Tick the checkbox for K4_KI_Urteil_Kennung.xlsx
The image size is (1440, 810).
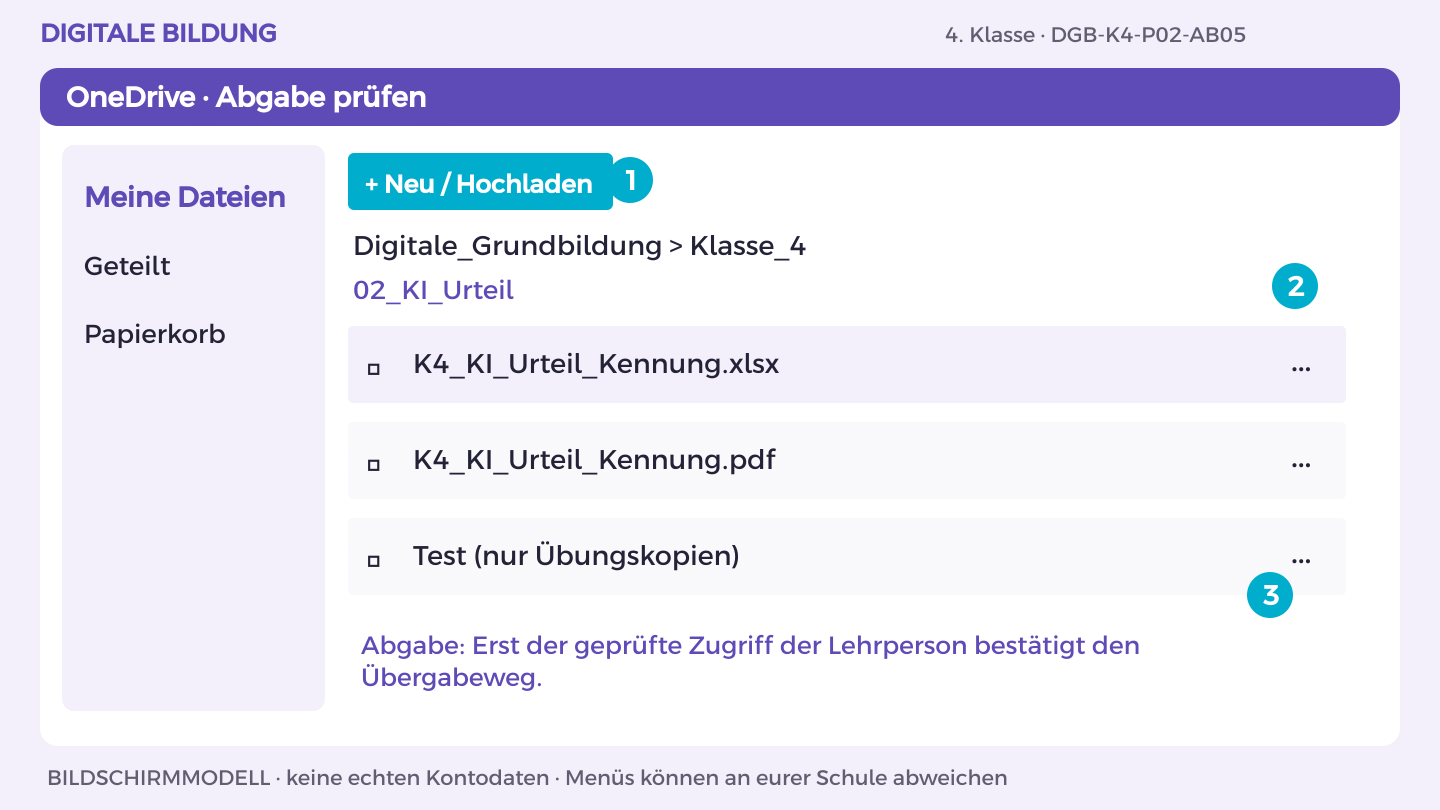click(x=374, y=369)
